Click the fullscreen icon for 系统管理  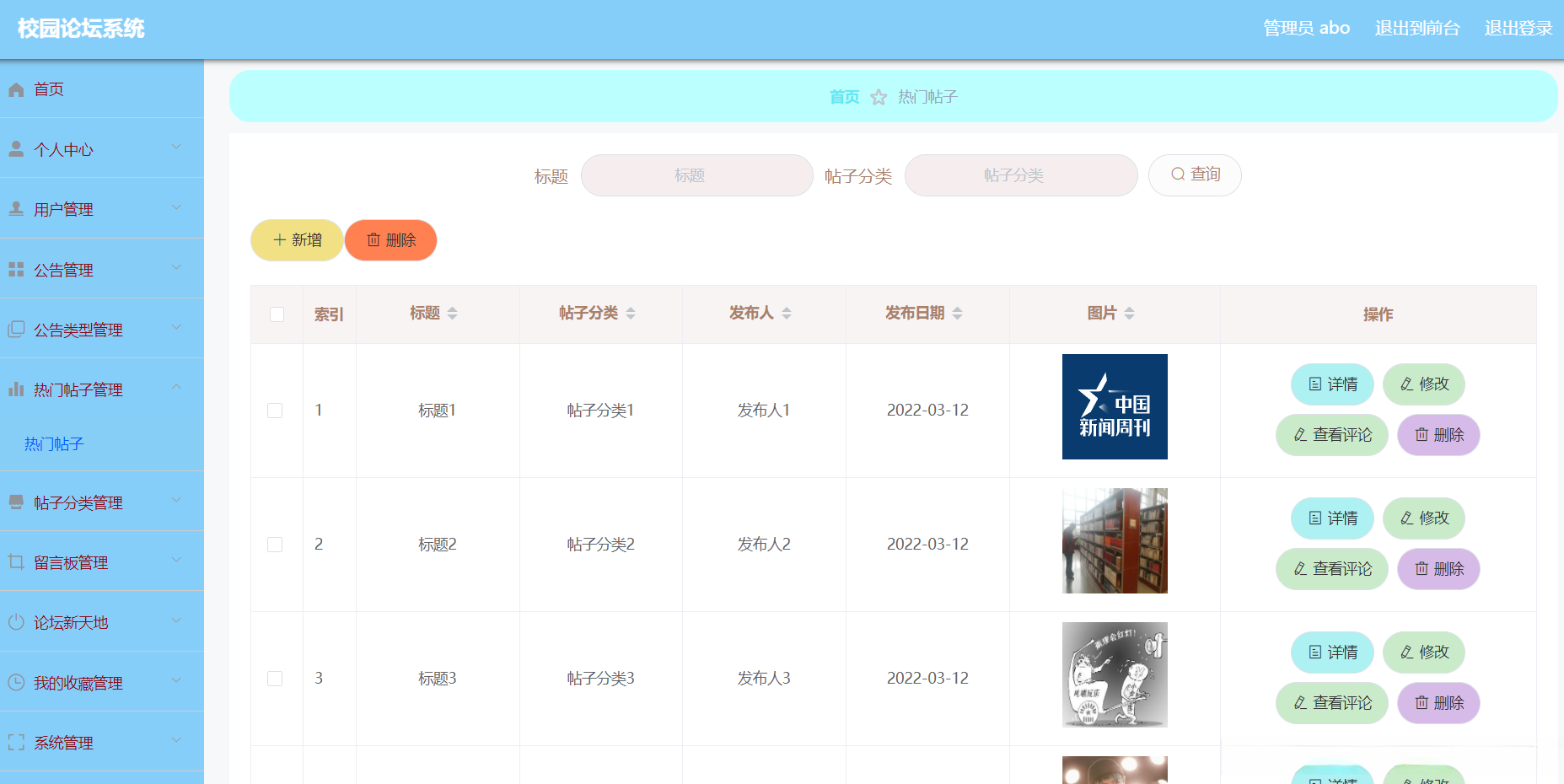pyautogui.click(x=16, y=743)
